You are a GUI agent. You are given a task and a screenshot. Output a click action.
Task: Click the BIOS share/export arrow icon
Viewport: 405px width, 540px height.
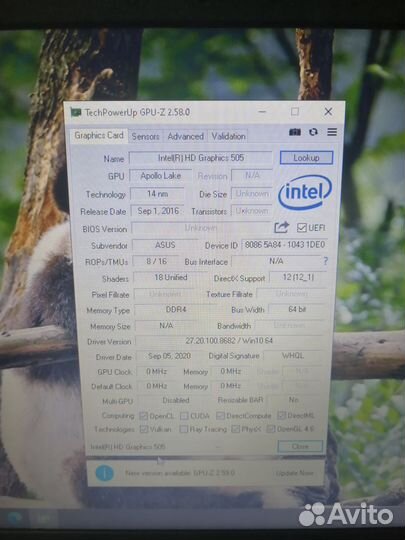click(x=281, y=227)
